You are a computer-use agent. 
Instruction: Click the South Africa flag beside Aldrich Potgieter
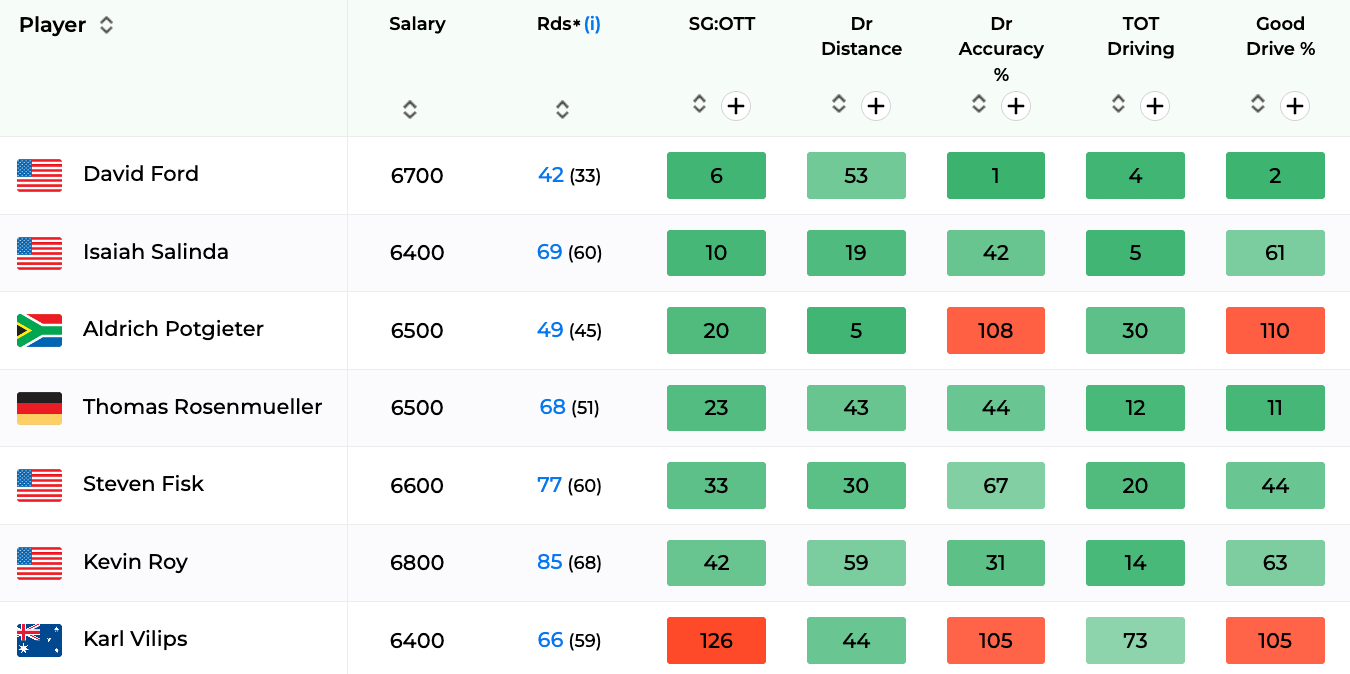tap(39, 330)
